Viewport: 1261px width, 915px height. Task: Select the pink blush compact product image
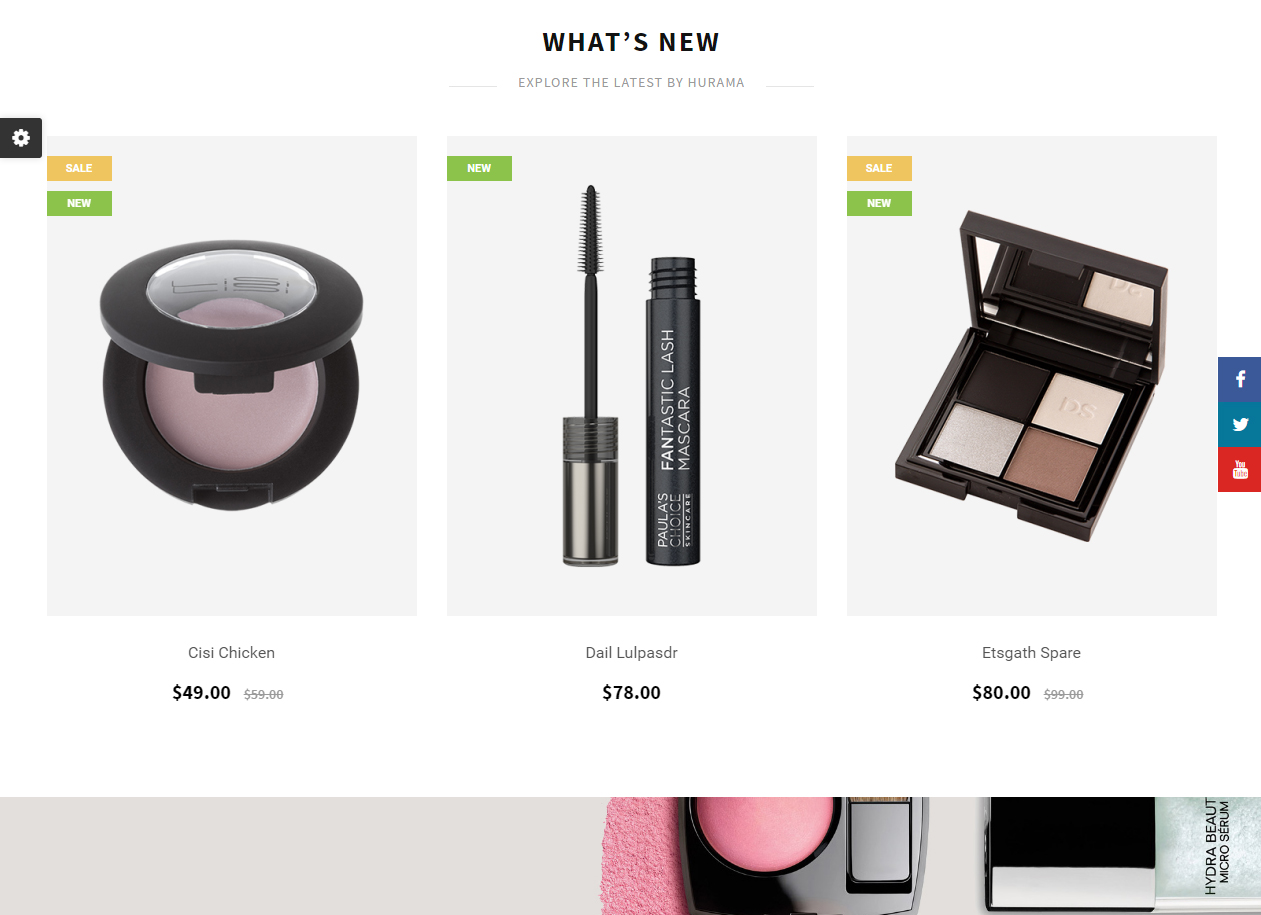[x=232, y=376]
